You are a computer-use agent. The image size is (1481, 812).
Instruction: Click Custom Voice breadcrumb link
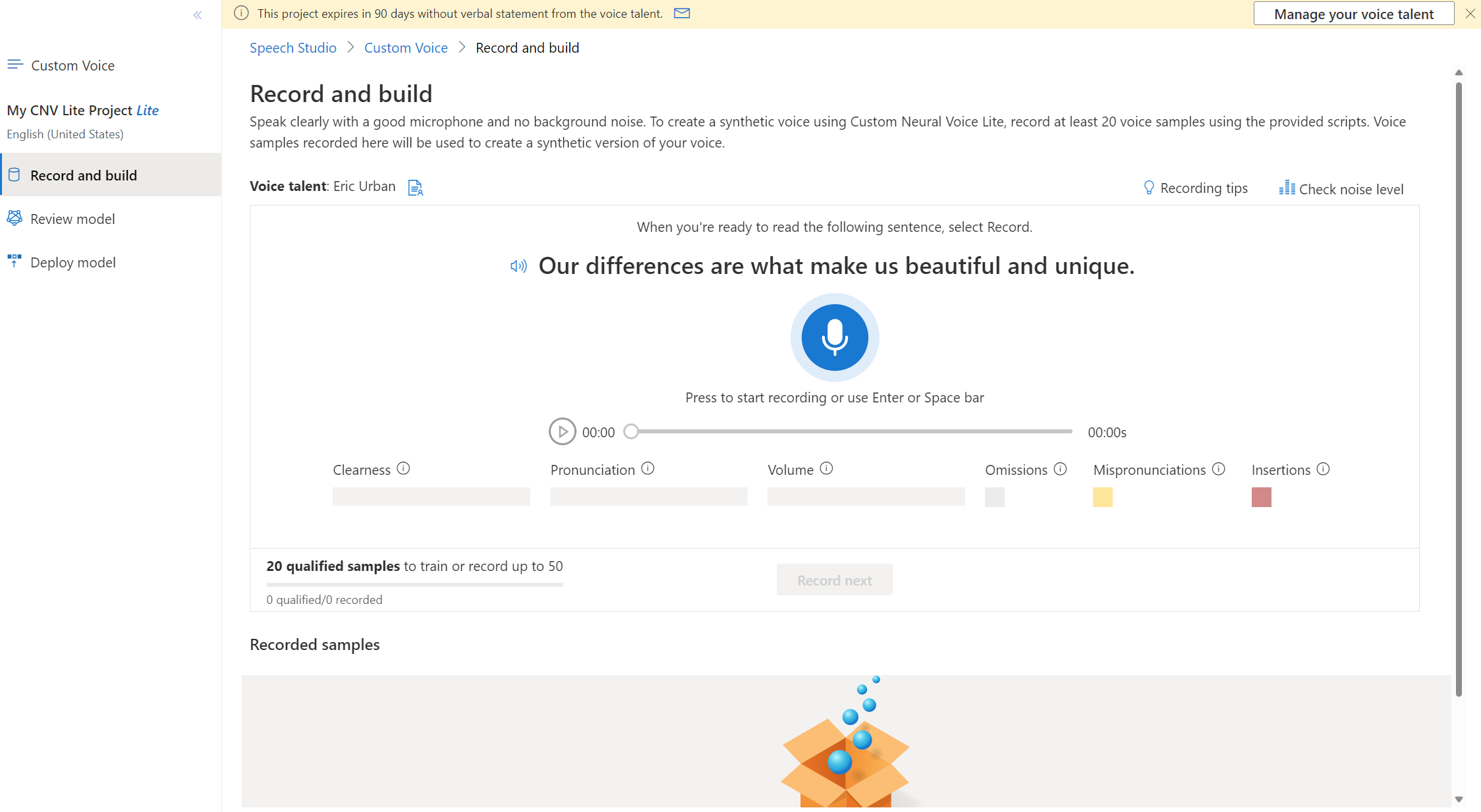(405, 47)
